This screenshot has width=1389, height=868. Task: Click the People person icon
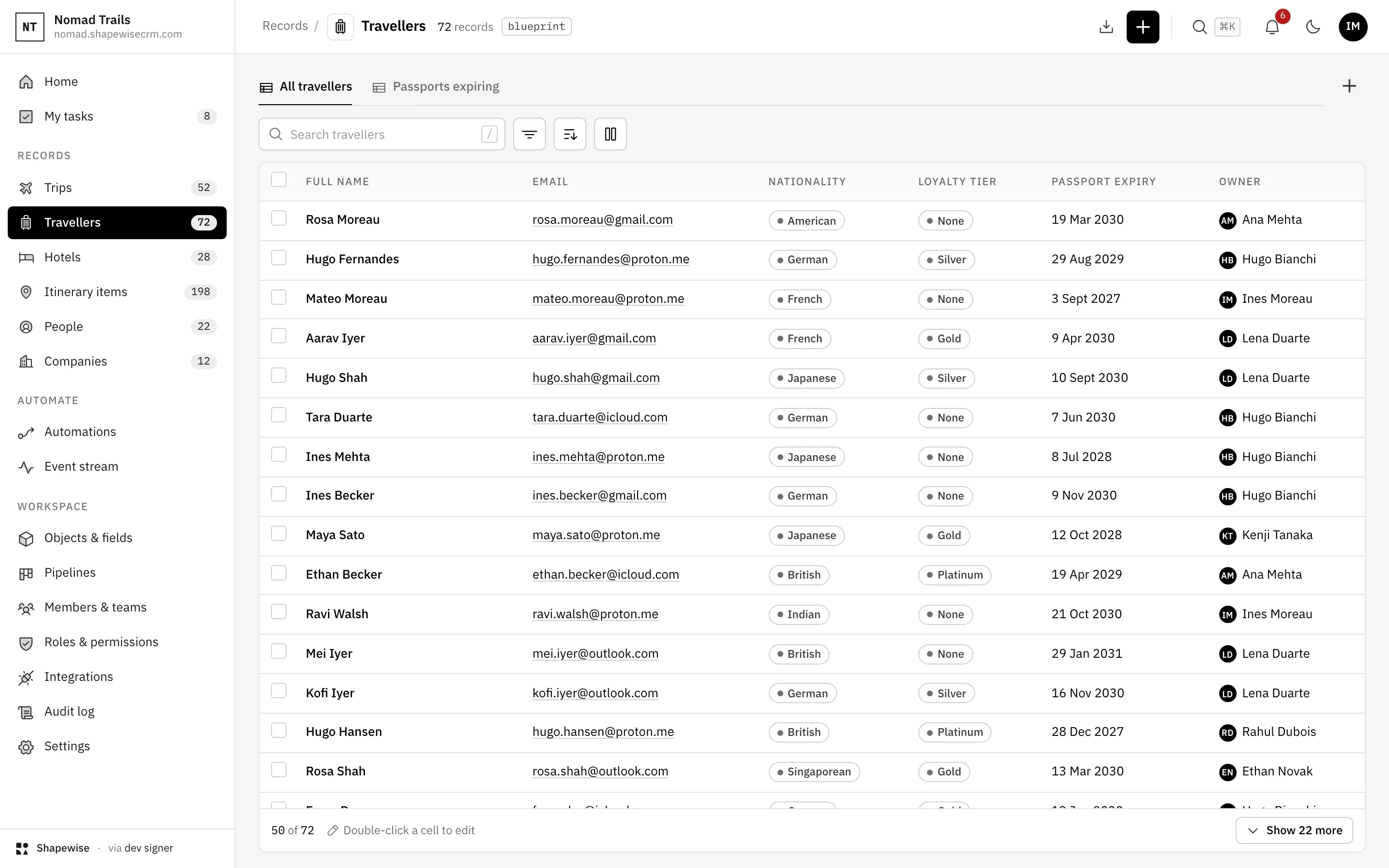coord(26,326)
